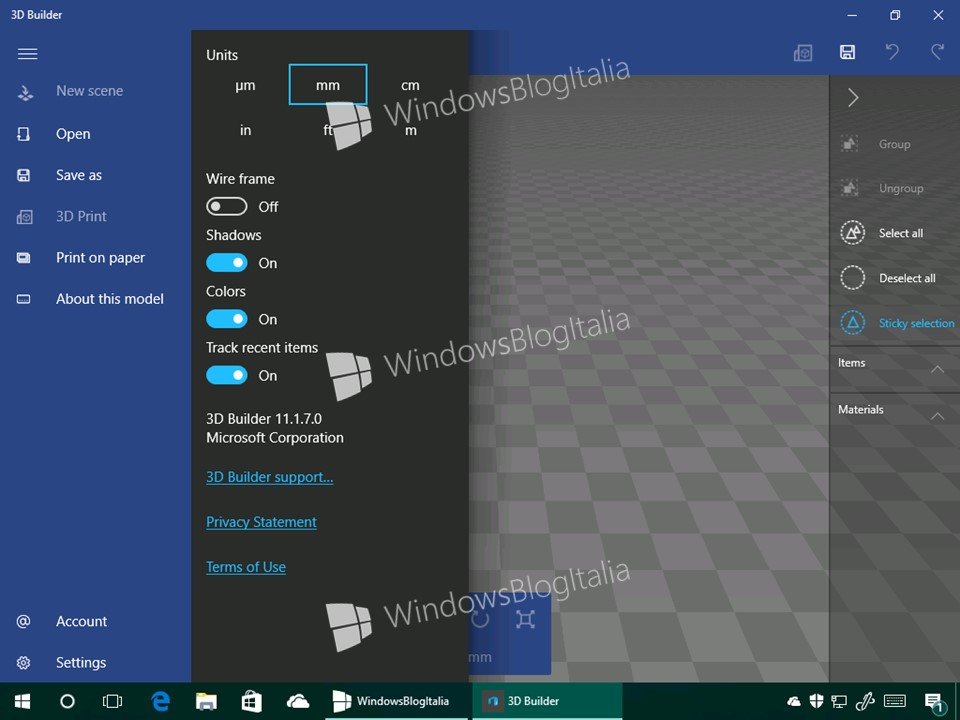
Task: Open the 3D Builder support link
Action: 269,477
